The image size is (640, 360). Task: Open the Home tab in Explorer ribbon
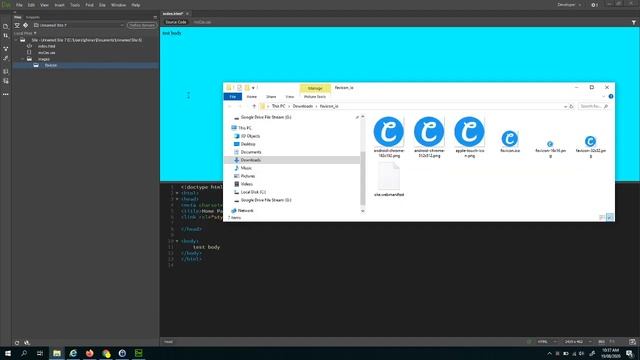(x=251, y=97)
